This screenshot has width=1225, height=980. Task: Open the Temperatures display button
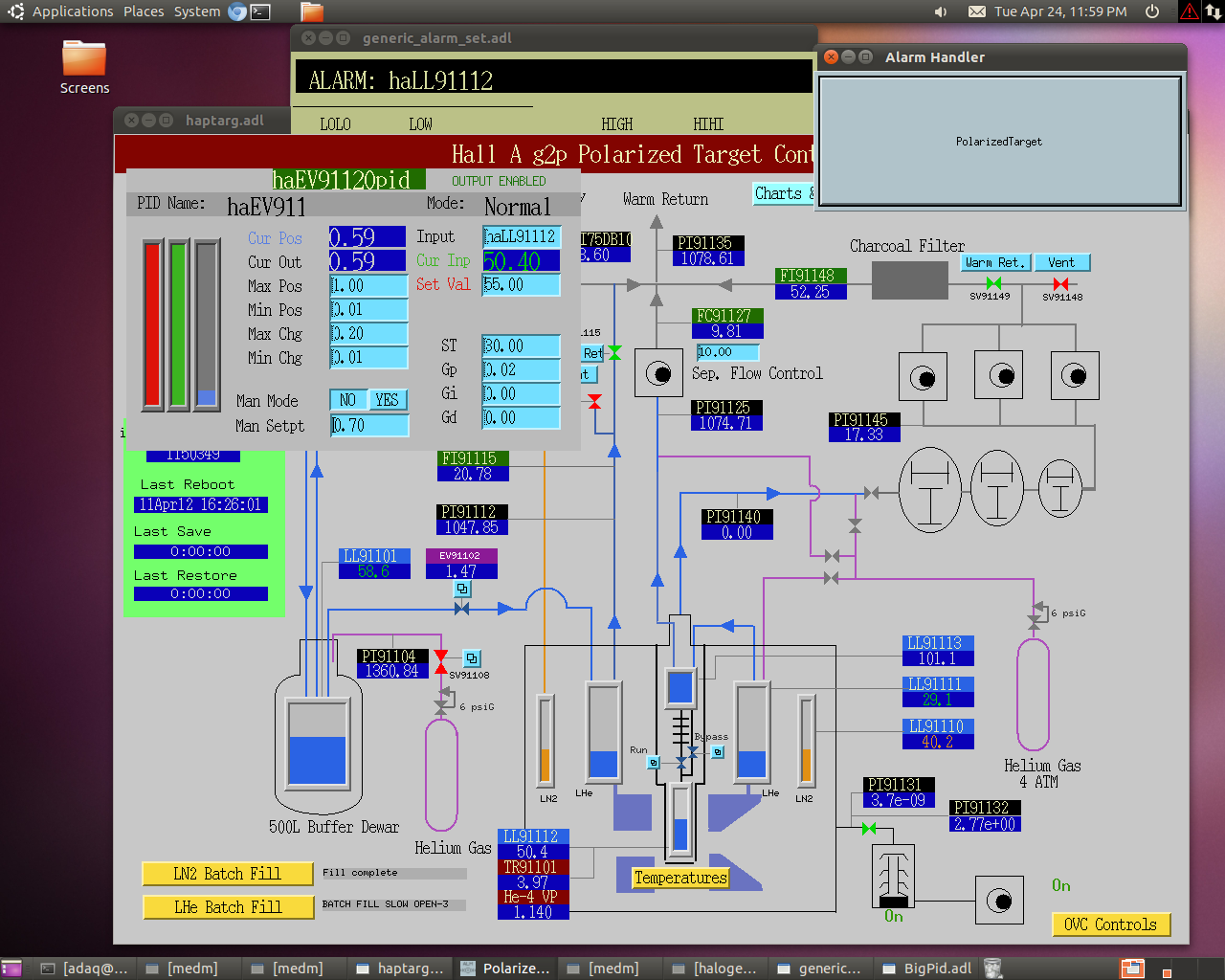680,878
